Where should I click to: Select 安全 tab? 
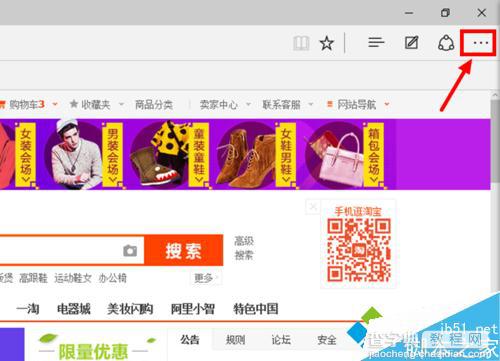(x=327, y=340)
